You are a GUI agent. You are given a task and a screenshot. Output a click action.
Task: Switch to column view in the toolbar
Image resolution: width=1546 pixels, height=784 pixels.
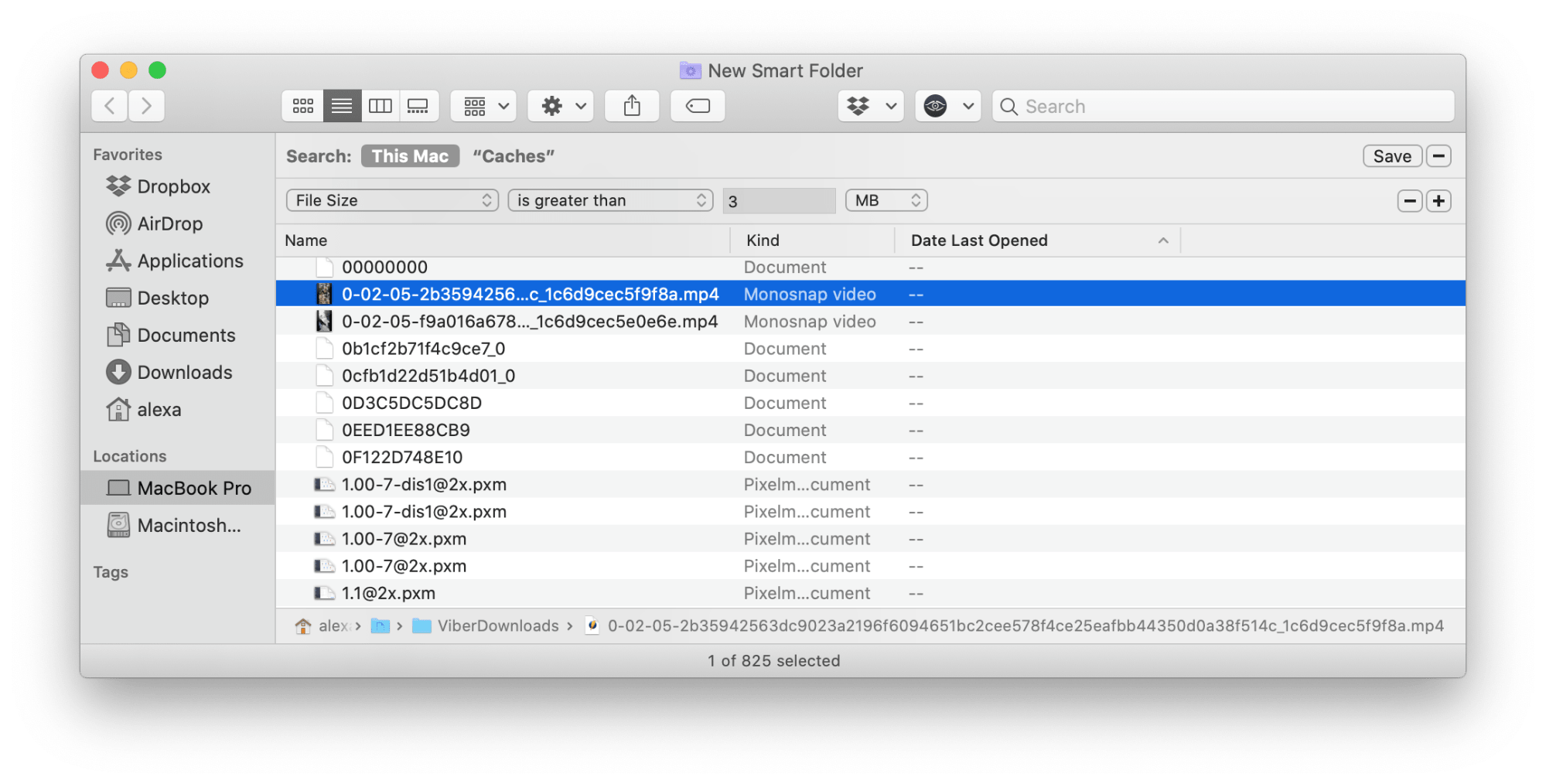380,105
